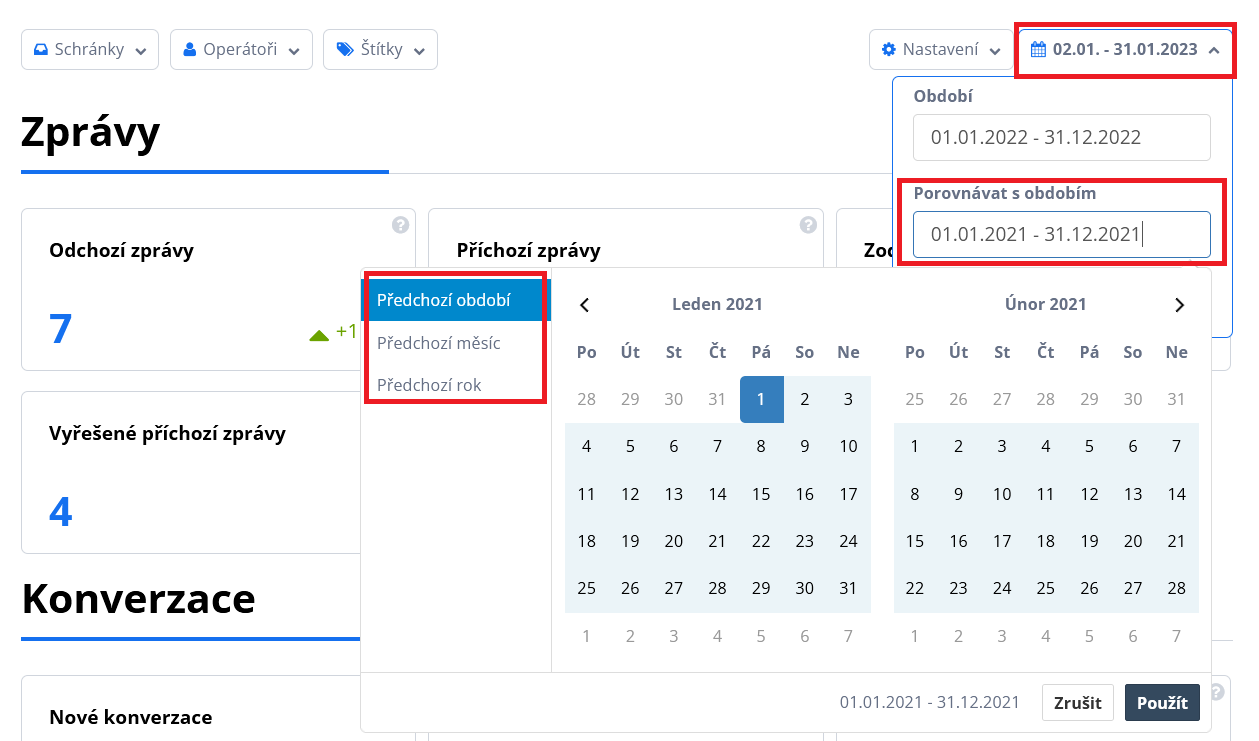Click the Období date range field
This screenshot has height=741, width=1259.
1061,138
